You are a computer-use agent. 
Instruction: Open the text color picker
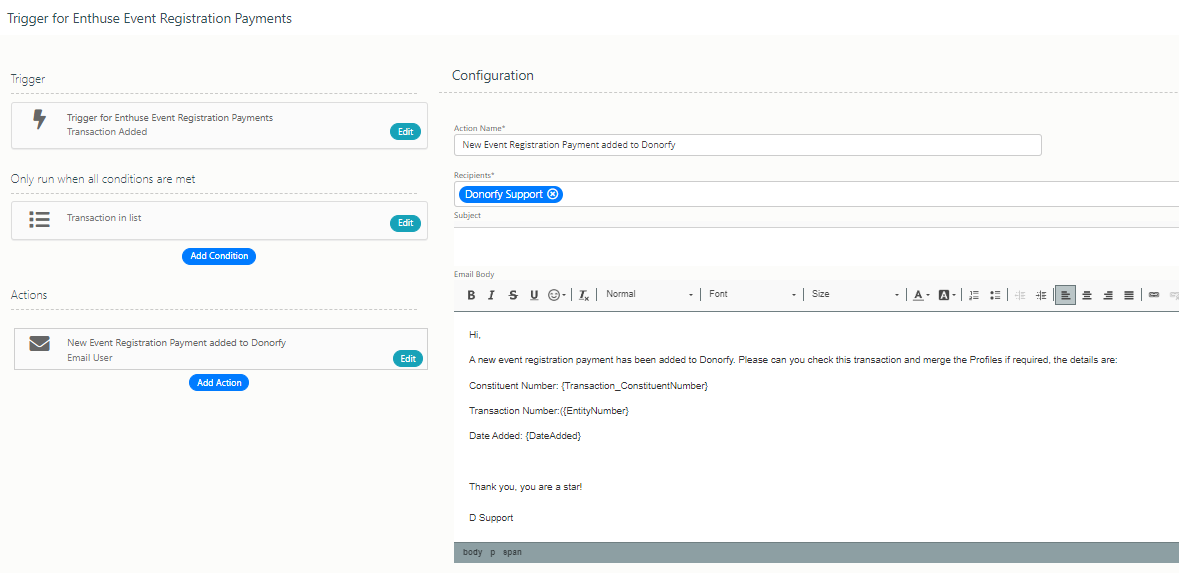pos(921,295)
